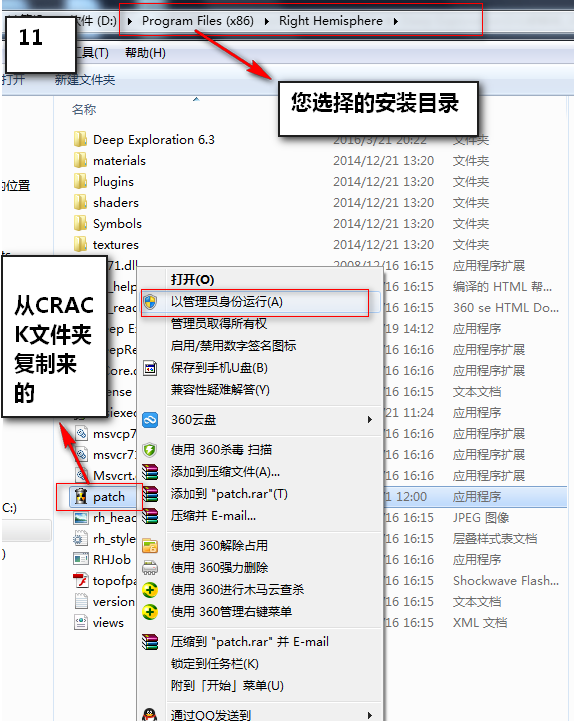
Task: Open the 帮助(H) menu
Action: [x=145, y=53]
